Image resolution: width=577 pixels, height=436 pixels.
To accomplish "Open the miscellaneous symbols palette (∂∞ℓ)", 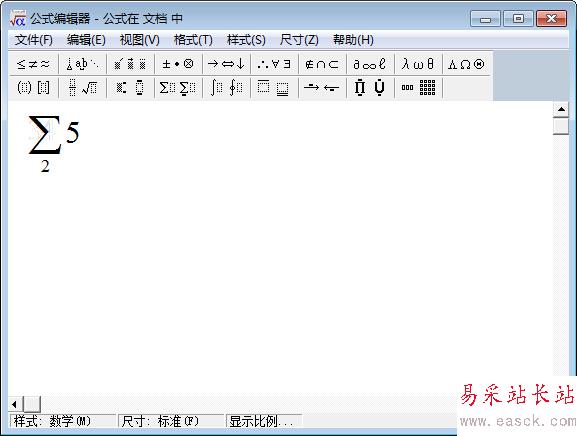I will click(370, 64).
